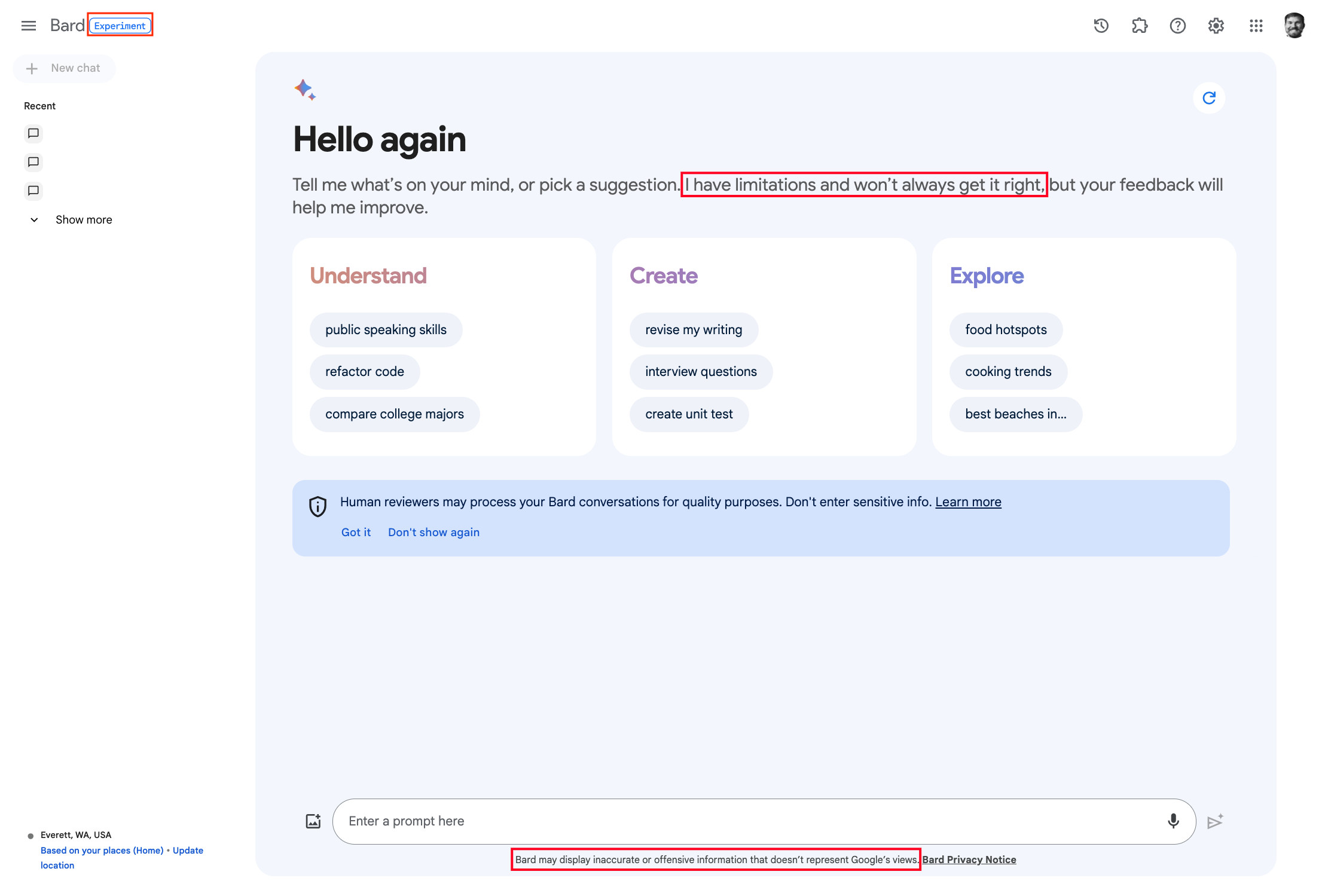Click the upload image icon
The height and width of the screenshot is (896, 1322).
[x=313, y=821]
